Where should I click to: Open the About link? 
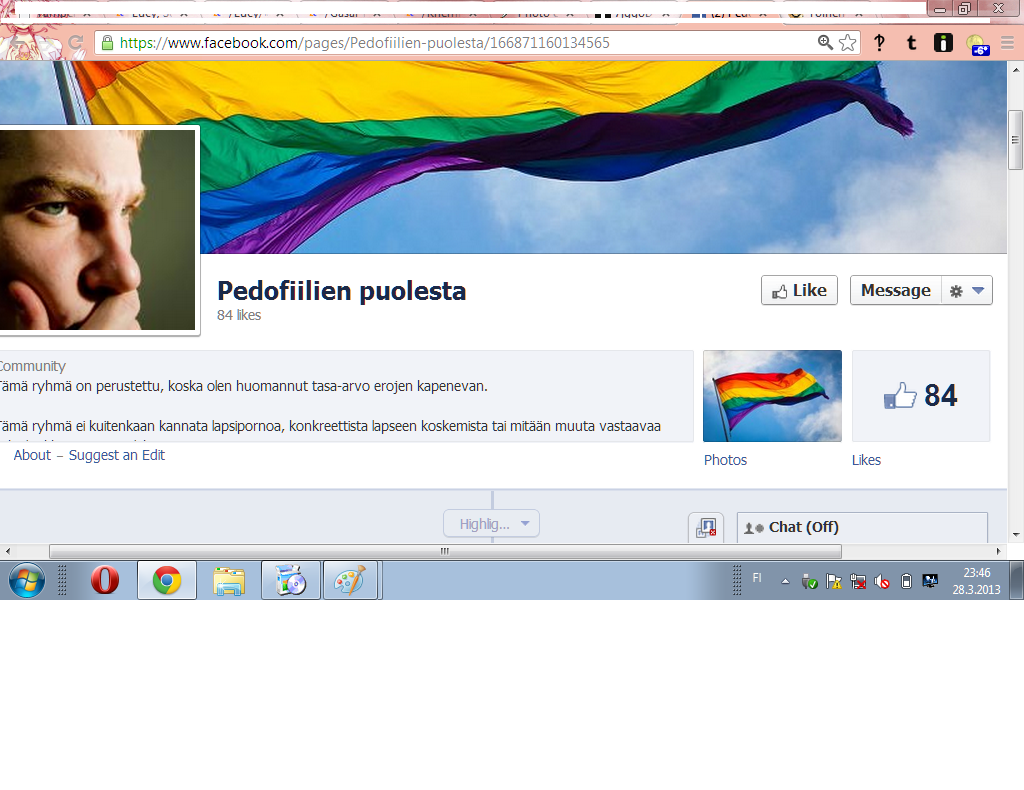(32, 455)
